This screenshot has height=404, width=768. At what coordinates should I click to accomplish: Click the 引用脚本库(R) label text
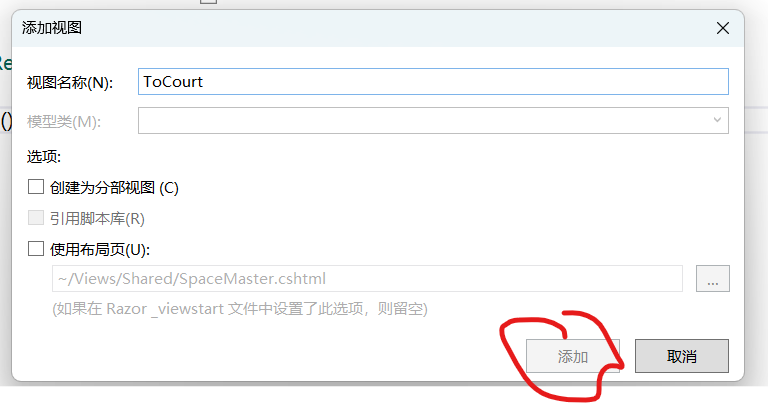[97, 218]
